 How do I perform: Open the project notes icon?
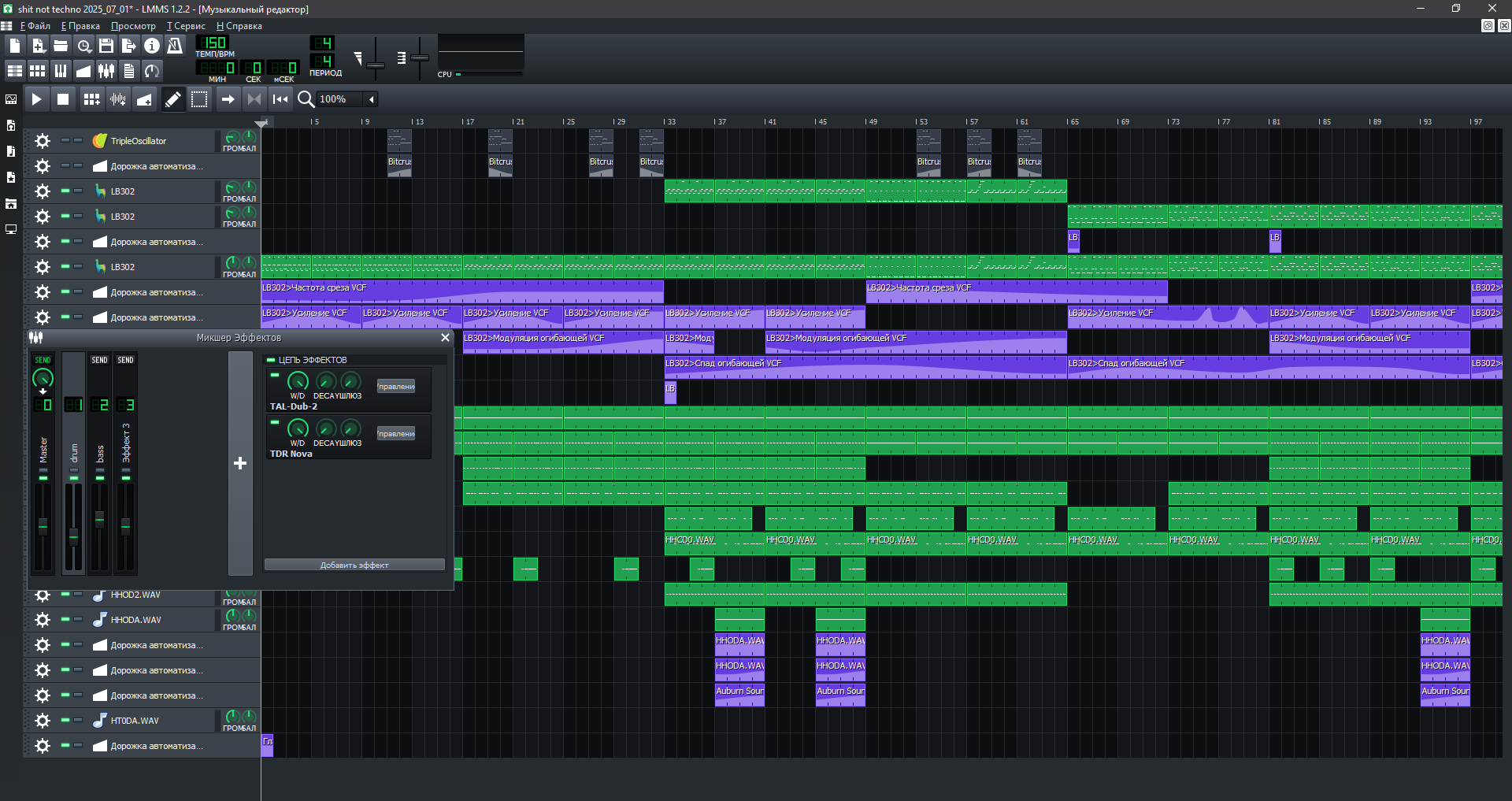tap(129, 71)
